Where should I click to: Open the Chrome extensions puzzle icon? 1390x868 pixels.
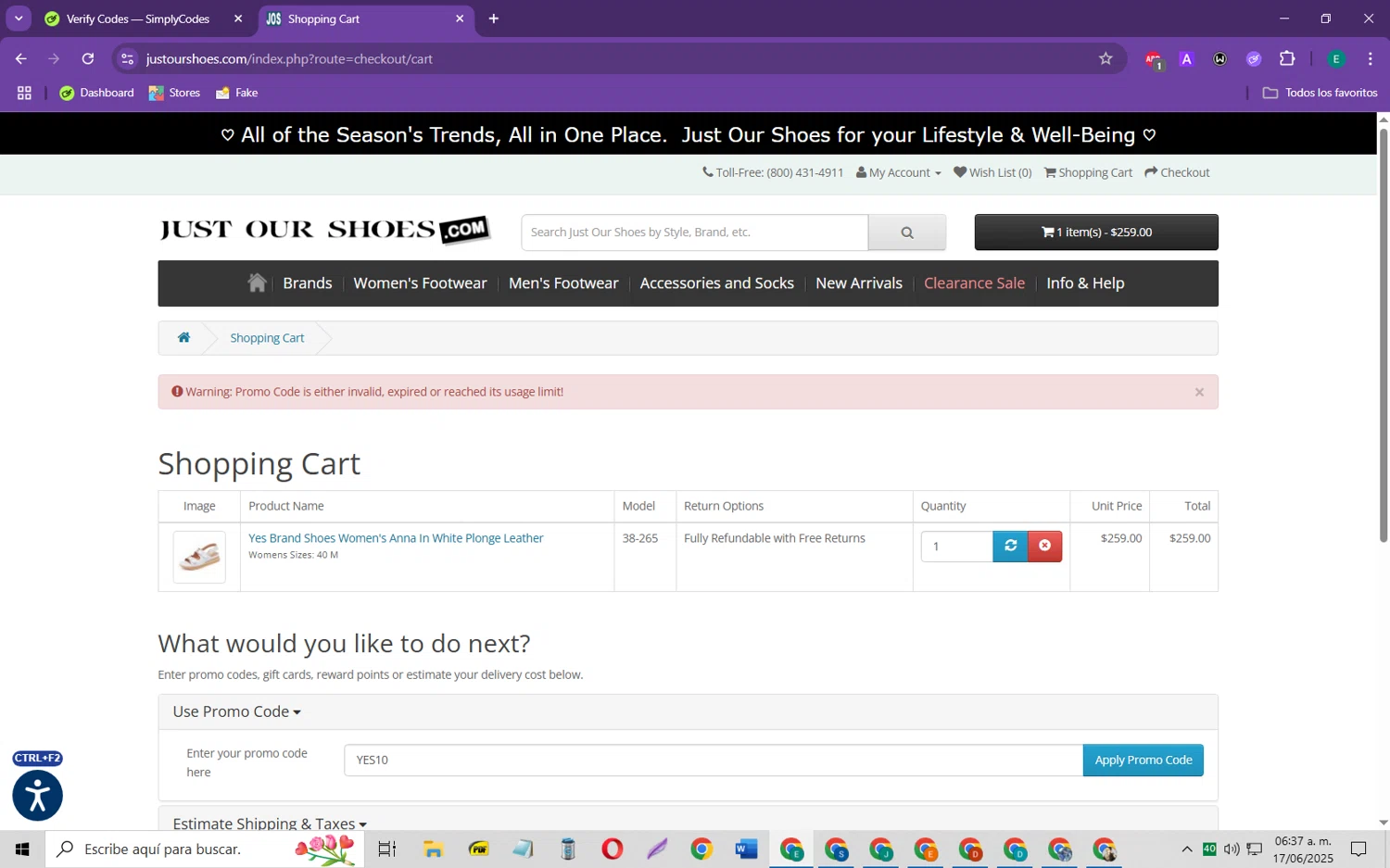(1287, 58)
